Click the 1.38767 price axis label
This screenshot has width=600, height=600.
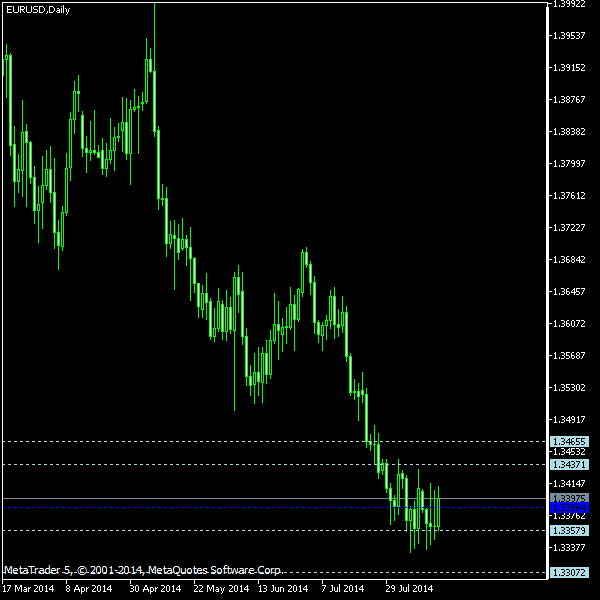click(569, 99)
